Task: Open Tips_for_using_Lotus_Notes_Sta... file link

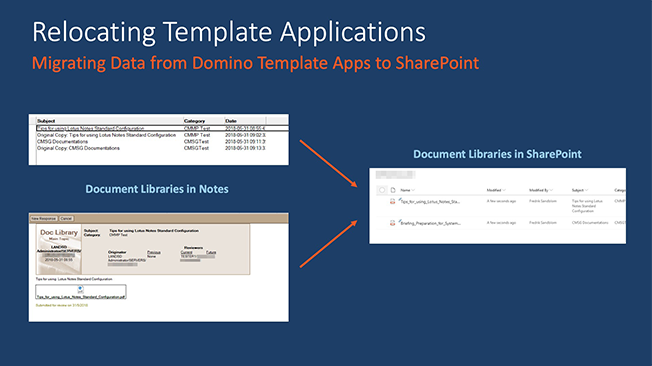Action: tap(430, 202)
